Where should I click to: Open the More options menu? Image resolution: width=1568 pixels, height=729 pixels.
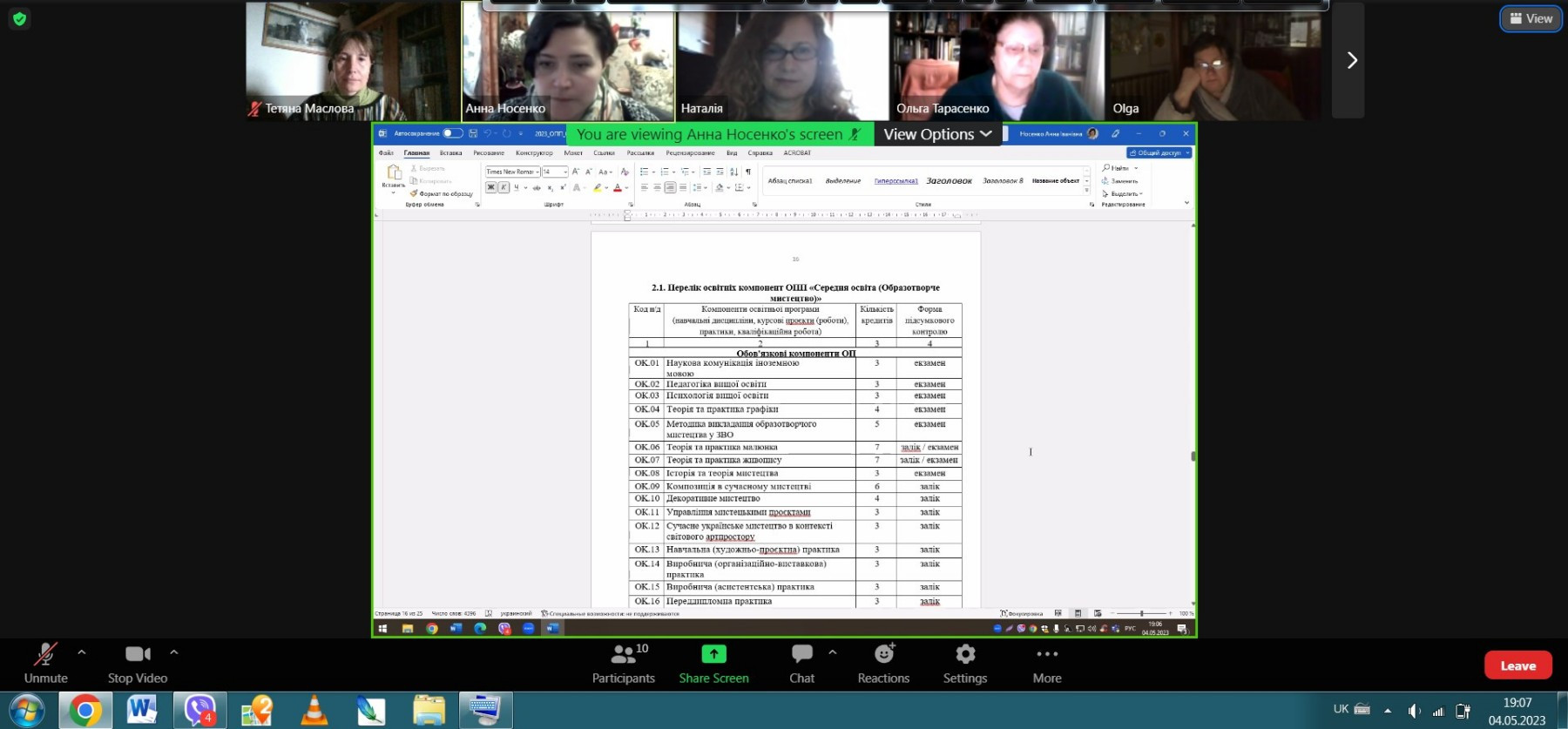[x=1047, y=664]
